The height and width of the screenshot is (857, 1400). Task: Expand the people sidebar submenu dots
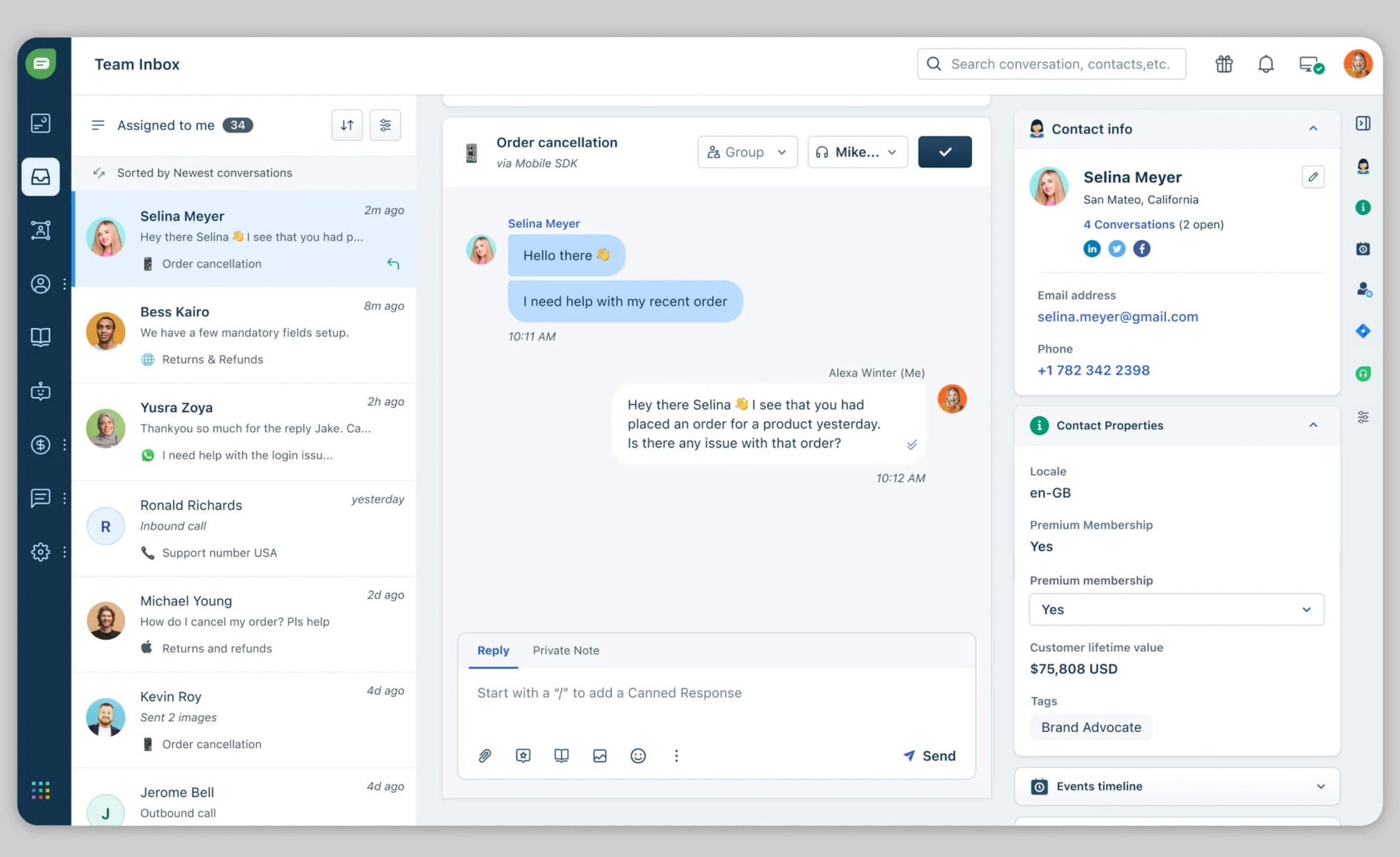[64, 284]
